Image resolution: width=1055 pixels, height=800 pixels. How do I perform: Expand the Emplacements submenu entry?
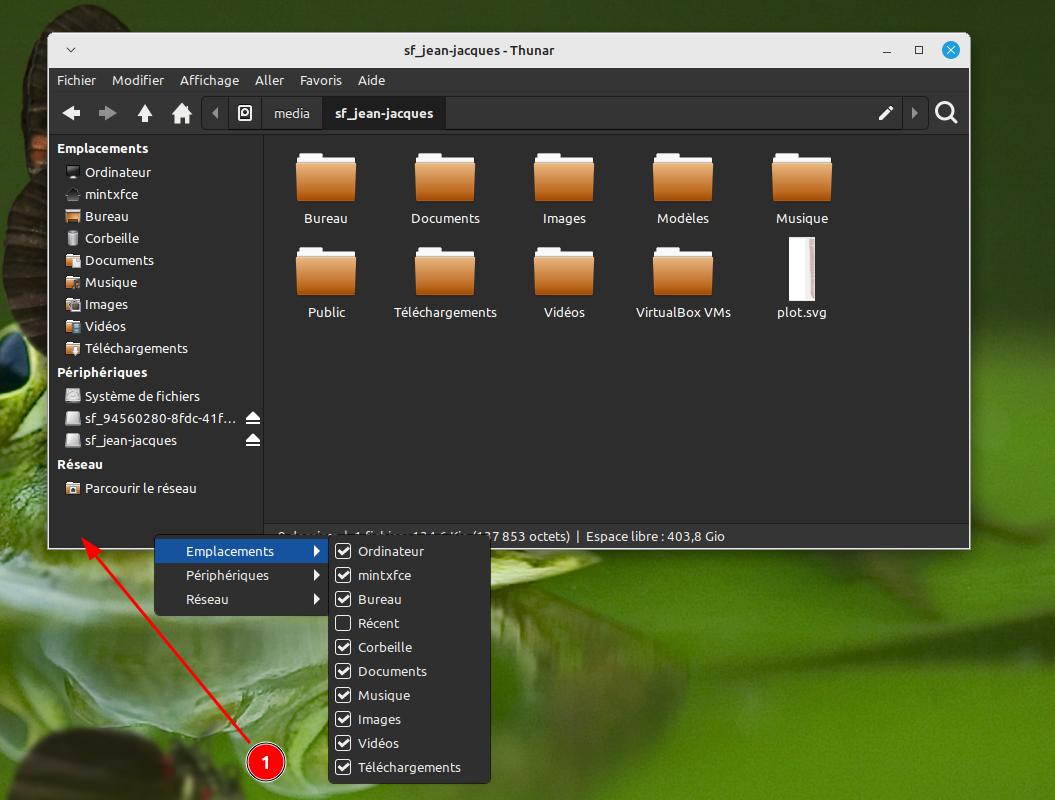click(242, 551)
